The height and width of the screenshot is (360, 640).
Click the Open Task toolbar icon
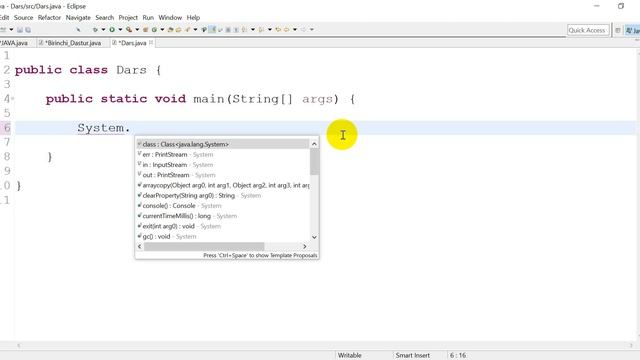point(178,30)
